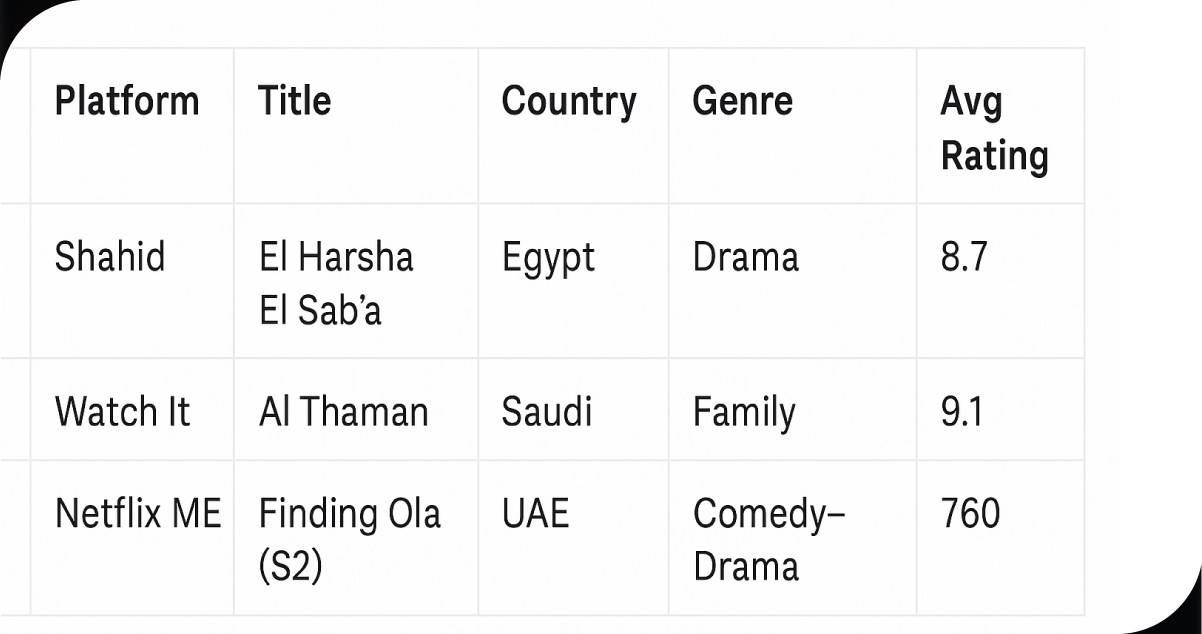Select the 8.7 rating cell
The height and width of the screenshot is (634, 1202).
point(964,258)
